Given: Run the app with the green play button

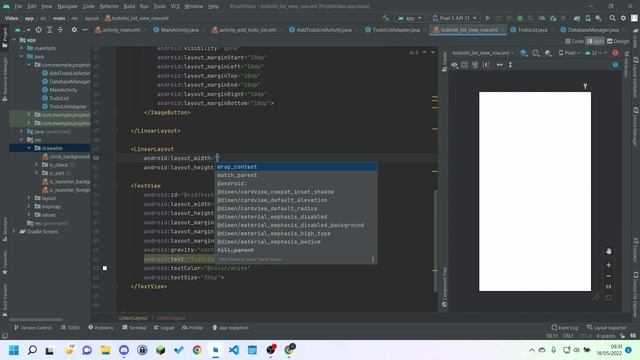Looking at the screenshot, I should point(488,18).
